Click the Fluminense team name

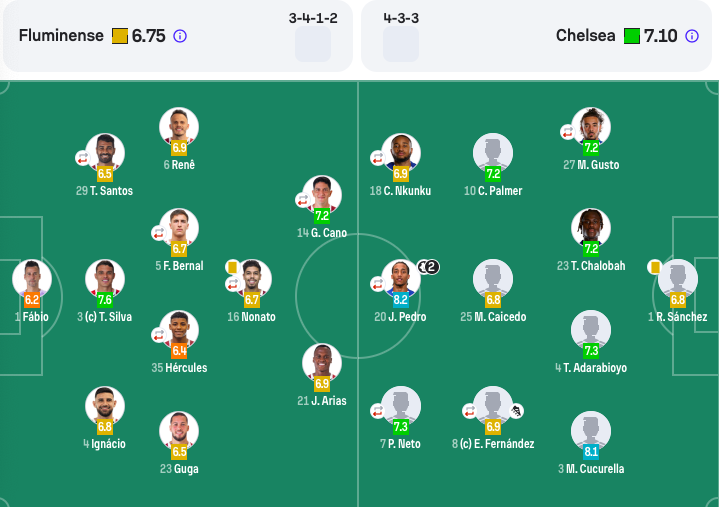pos(61,35)
